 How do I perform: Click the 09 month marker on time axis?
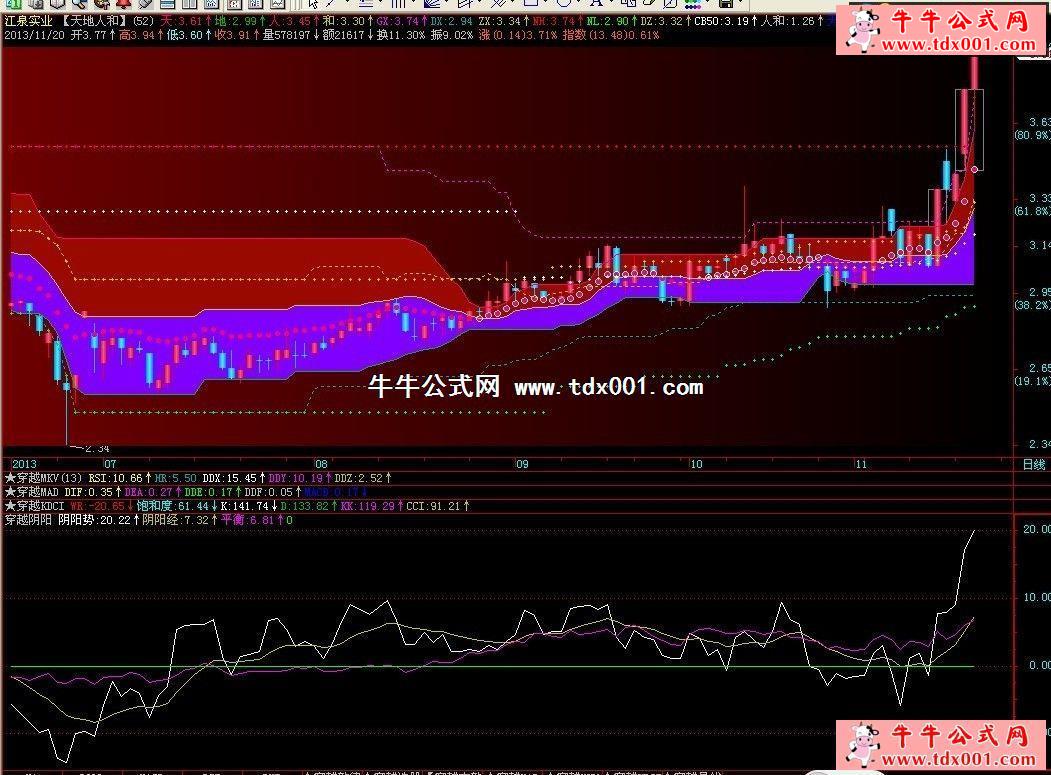522,464
